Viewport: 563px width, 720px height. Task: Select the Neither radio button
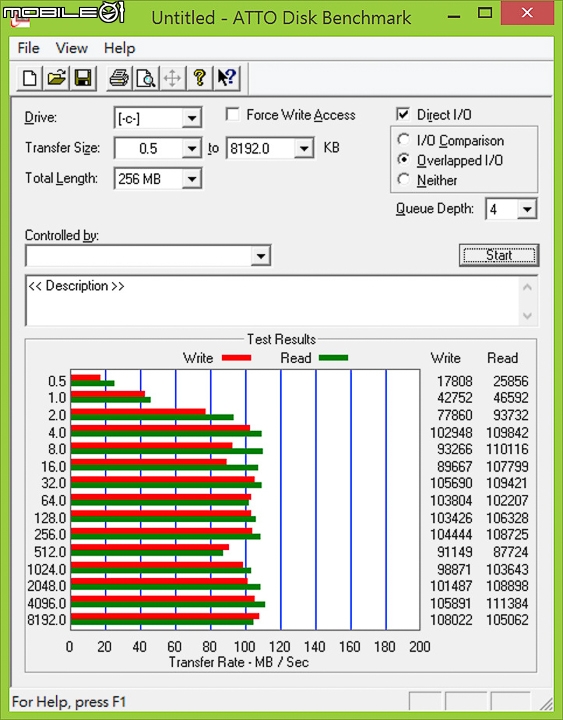(x=403, y=179)
